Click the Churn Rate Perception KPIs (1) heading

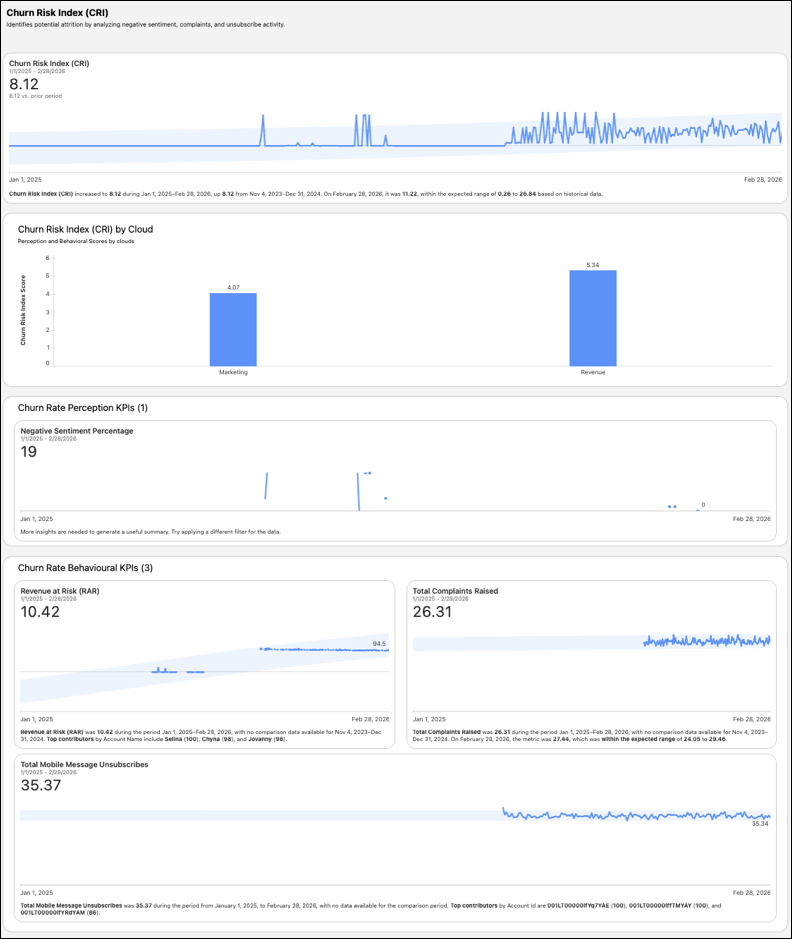83,408
